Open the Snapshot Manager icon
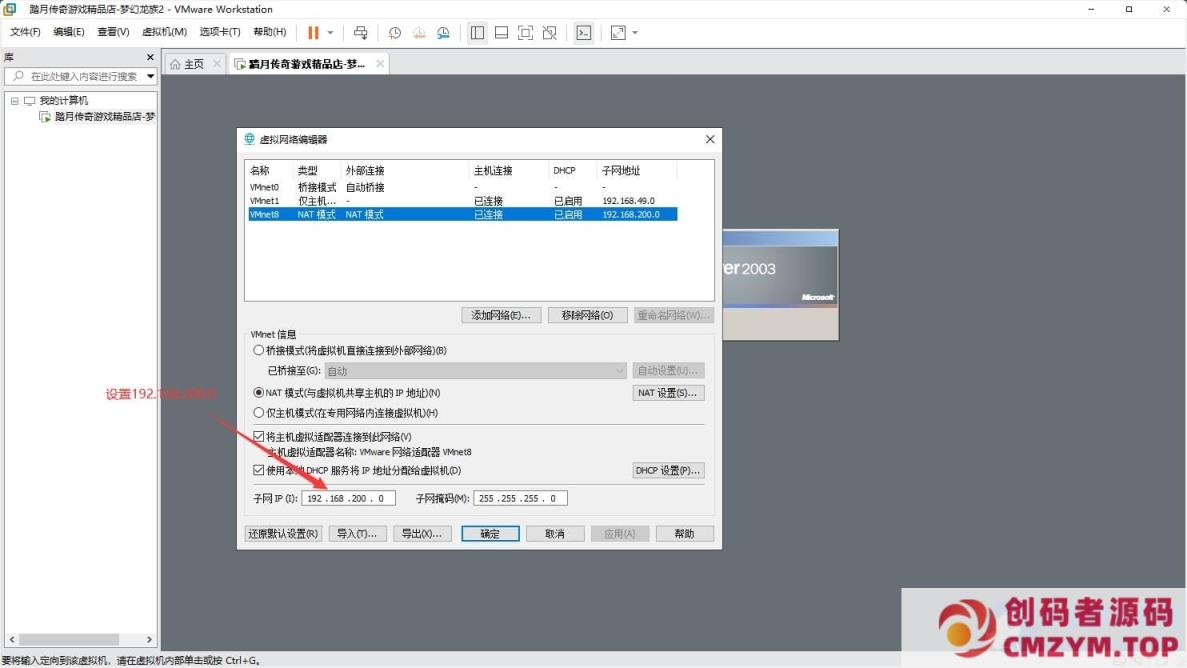Viewport: 1187px width, 668px height. click(x=443, y=32)
